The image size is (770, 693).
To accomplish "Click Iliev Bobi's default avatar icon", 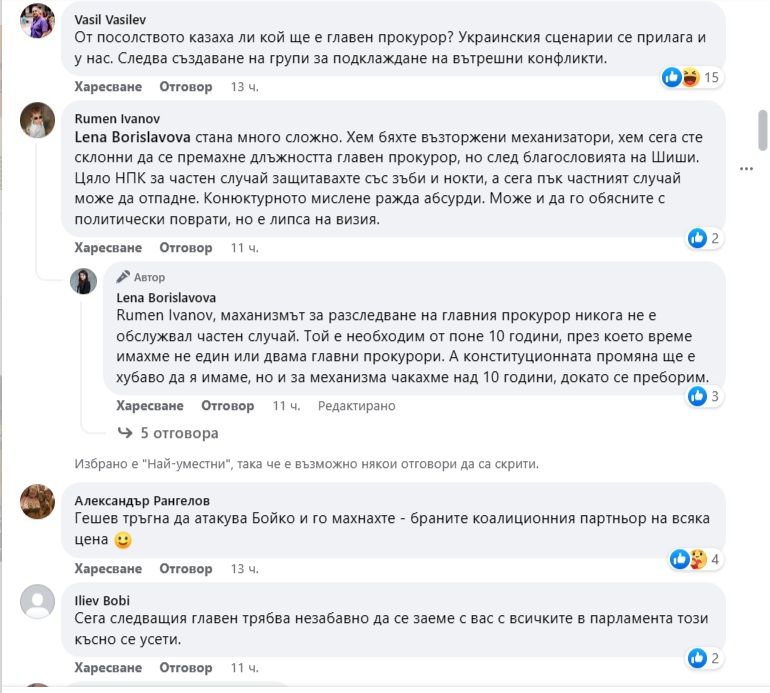I will coord(38,602).
